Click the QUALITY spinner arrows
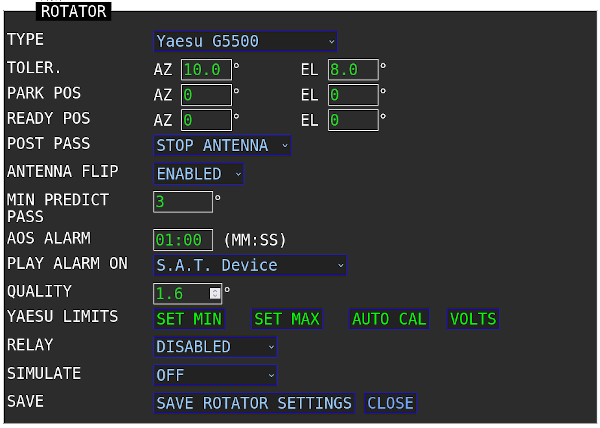 pos(215,294)
